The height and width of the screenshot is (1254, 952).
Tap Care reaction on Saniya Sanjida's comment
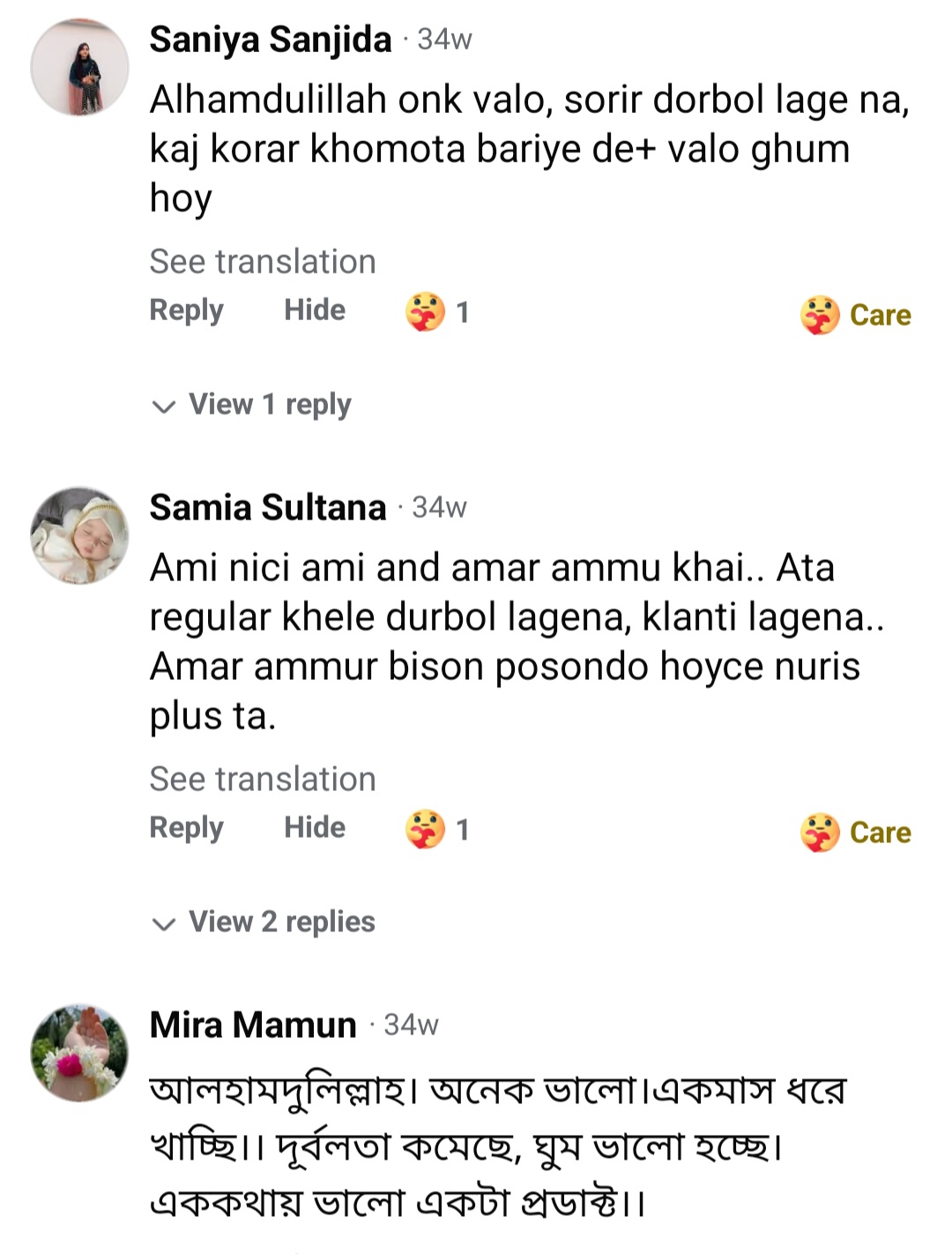pyautogui.click(x=856, y=315)
